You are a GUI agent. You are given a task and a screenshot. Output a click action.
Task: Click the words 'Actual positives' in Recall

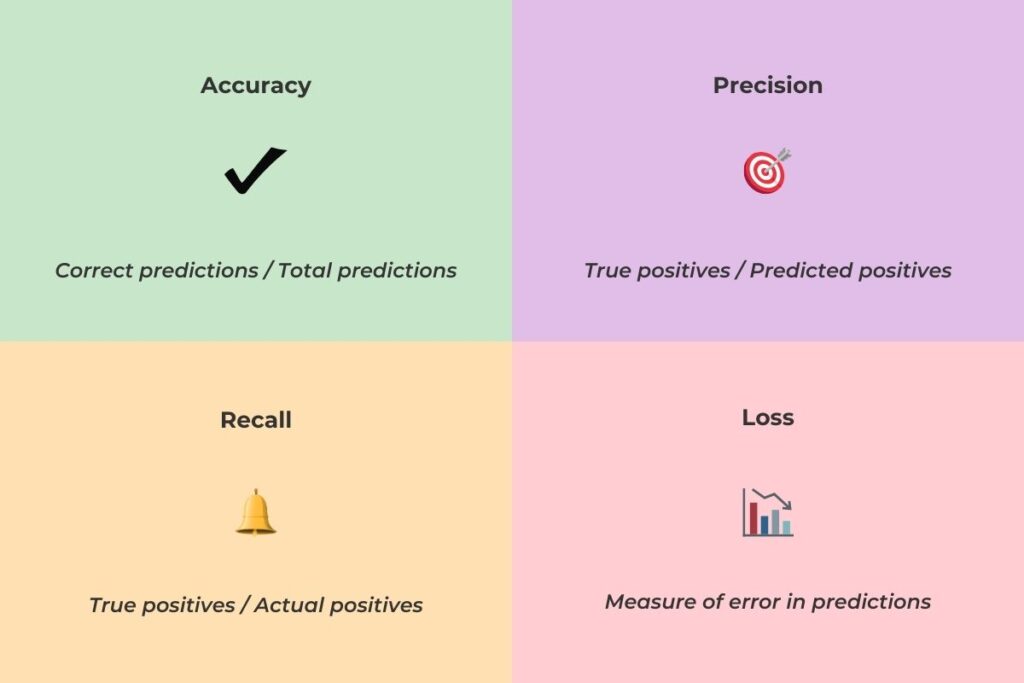(x=338, y=605)
